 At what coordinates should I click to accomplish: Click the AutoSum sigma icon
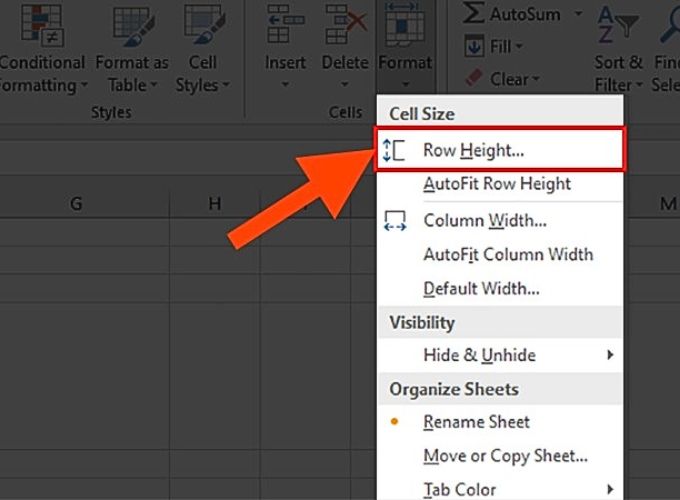tap(473, 13)
